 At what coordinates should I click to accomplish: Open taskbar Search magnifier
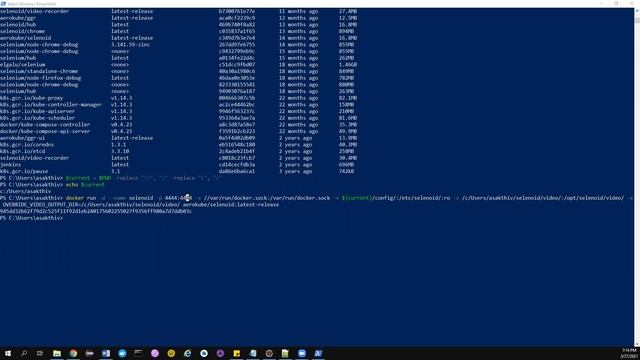(24, 353)
